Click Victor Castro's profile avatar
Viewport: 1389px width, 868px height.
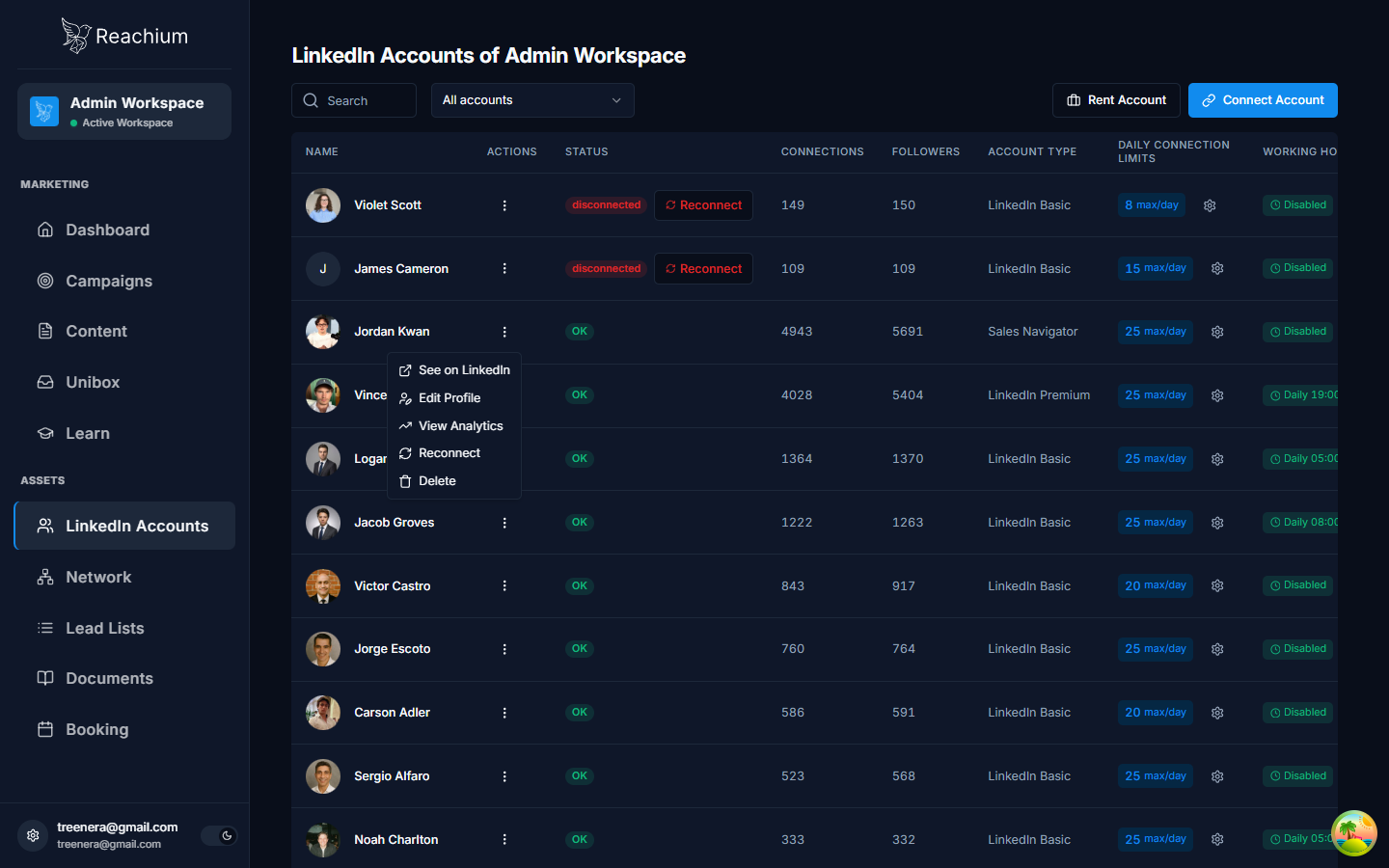323,585
